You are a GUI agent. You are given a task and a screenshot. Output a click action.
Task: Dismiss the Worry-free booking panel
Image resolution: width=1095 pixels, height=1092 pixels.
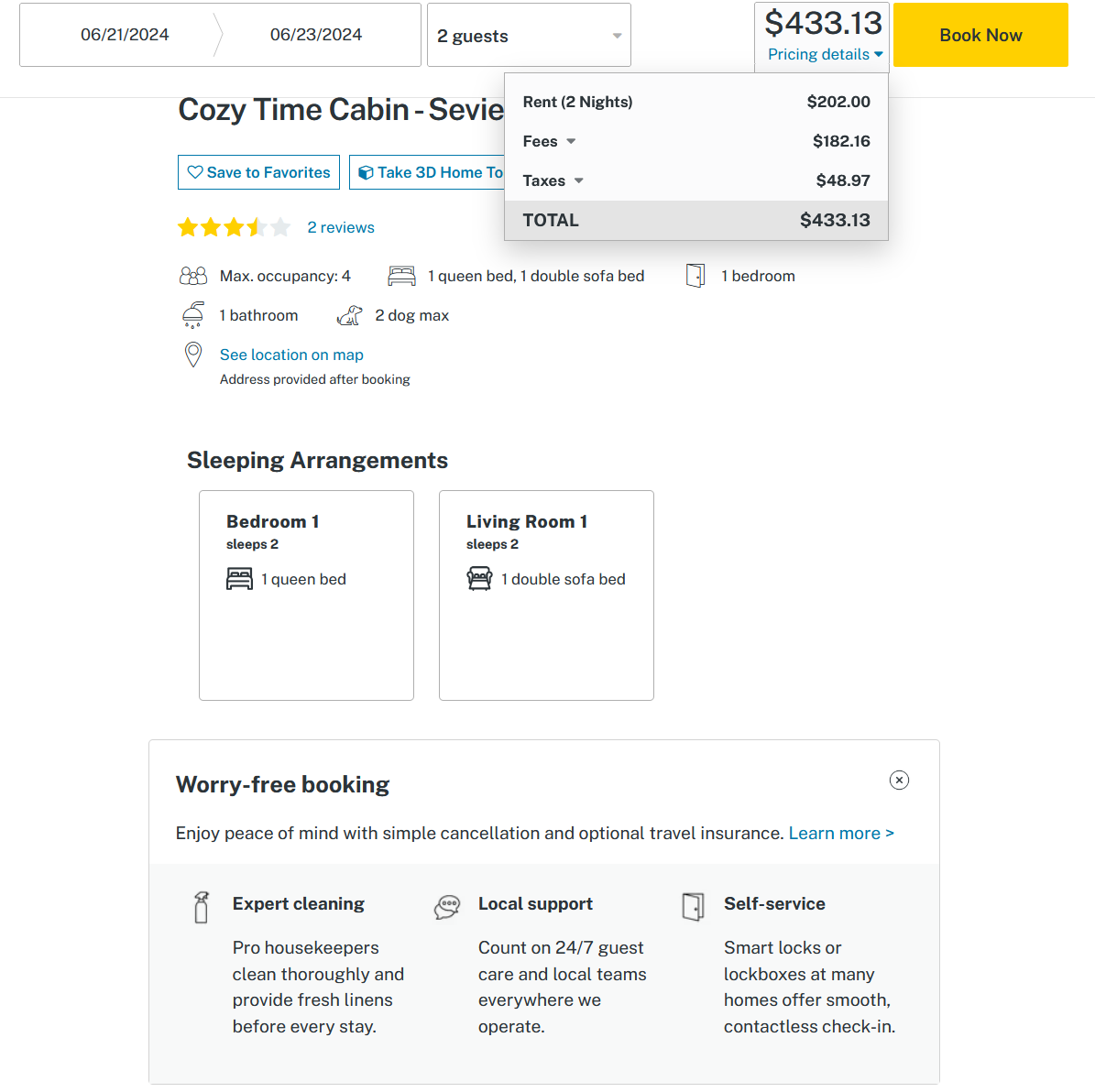click(899, 780)
